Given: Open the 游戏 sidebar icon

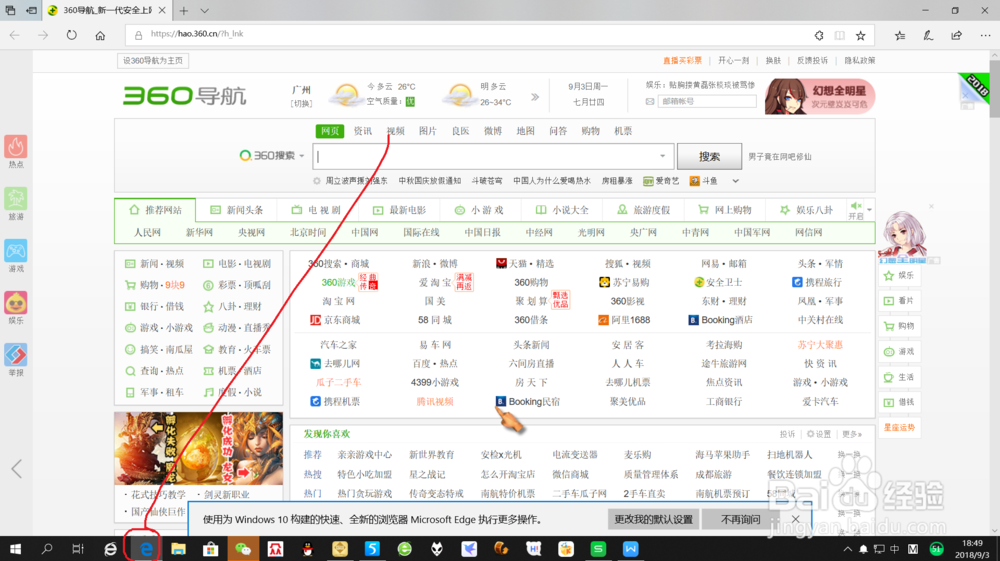Looking at the screenshot, I should (x=16, y=256).
